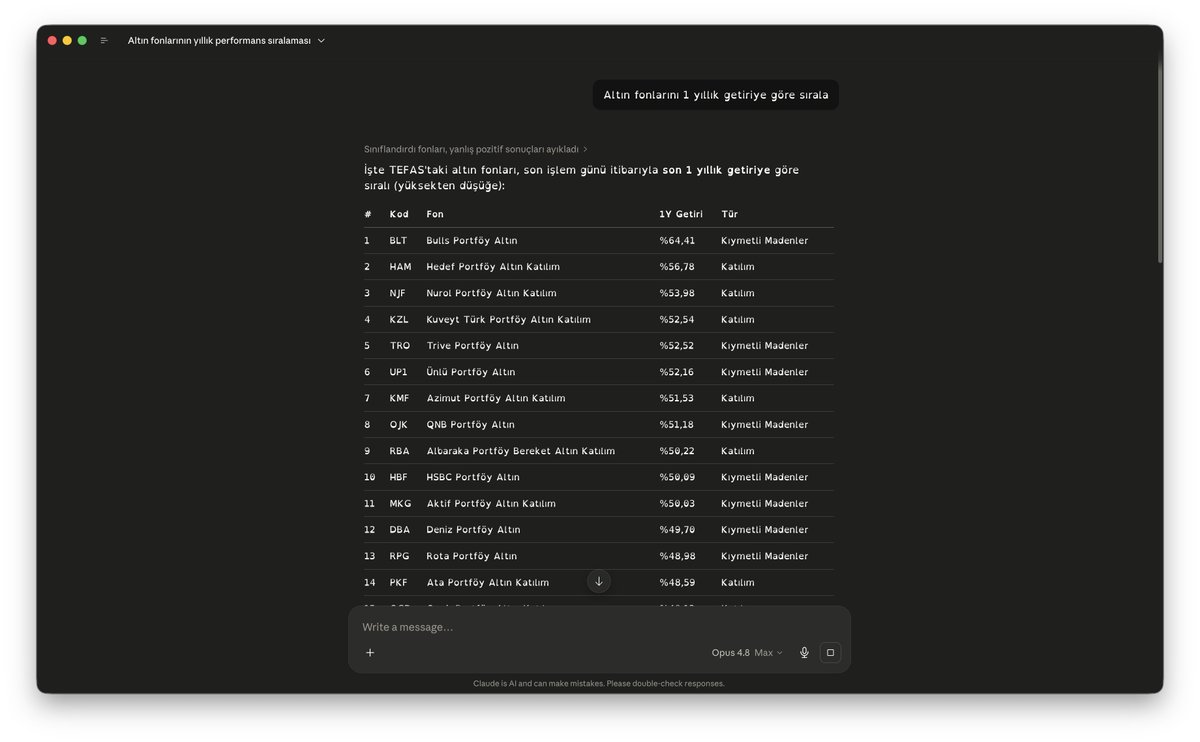Select the fund code 'DBA'
The image size is (1200, 742).
[x=400, y=530]
